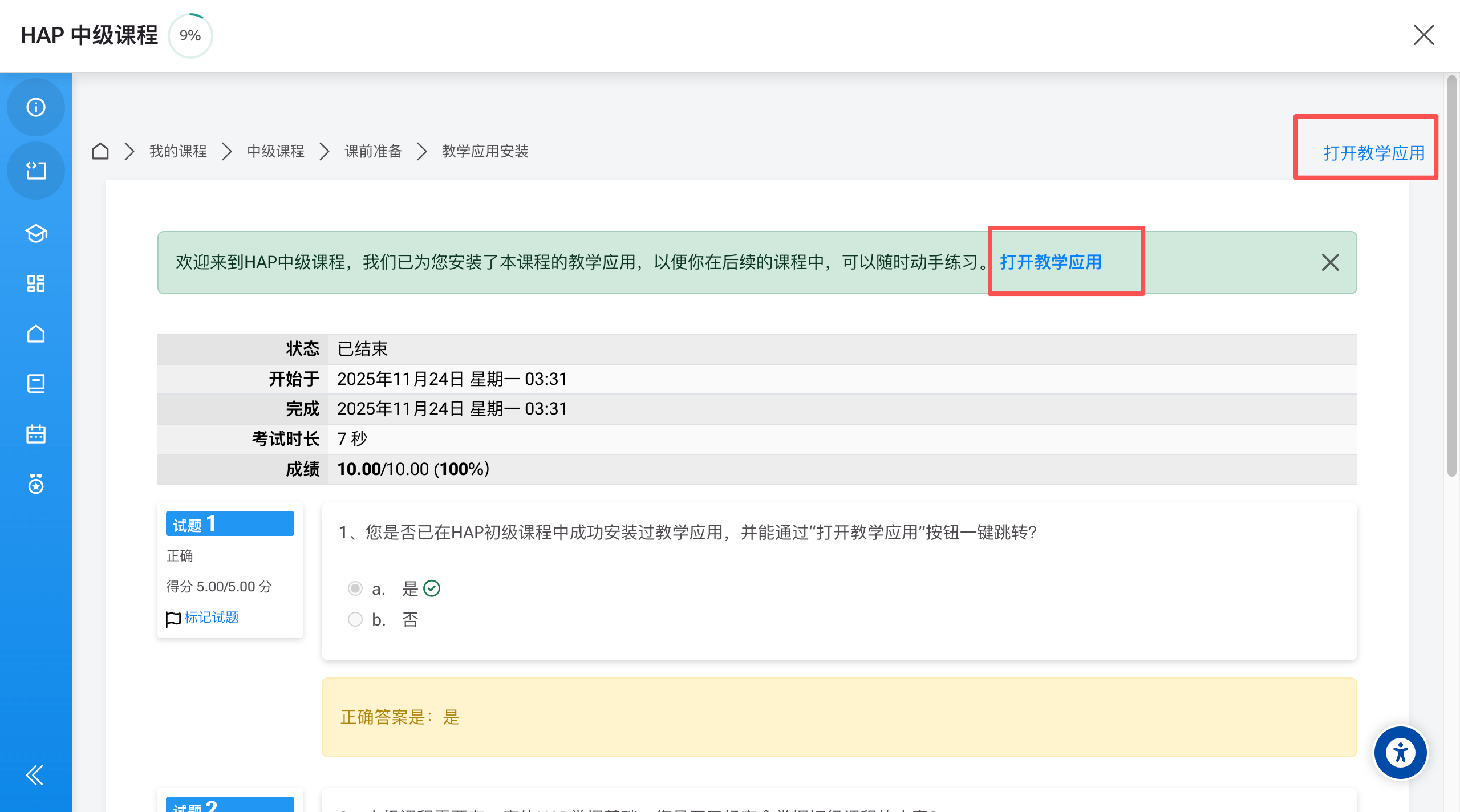Select radio option b. 否

click(x=355, y=619)
